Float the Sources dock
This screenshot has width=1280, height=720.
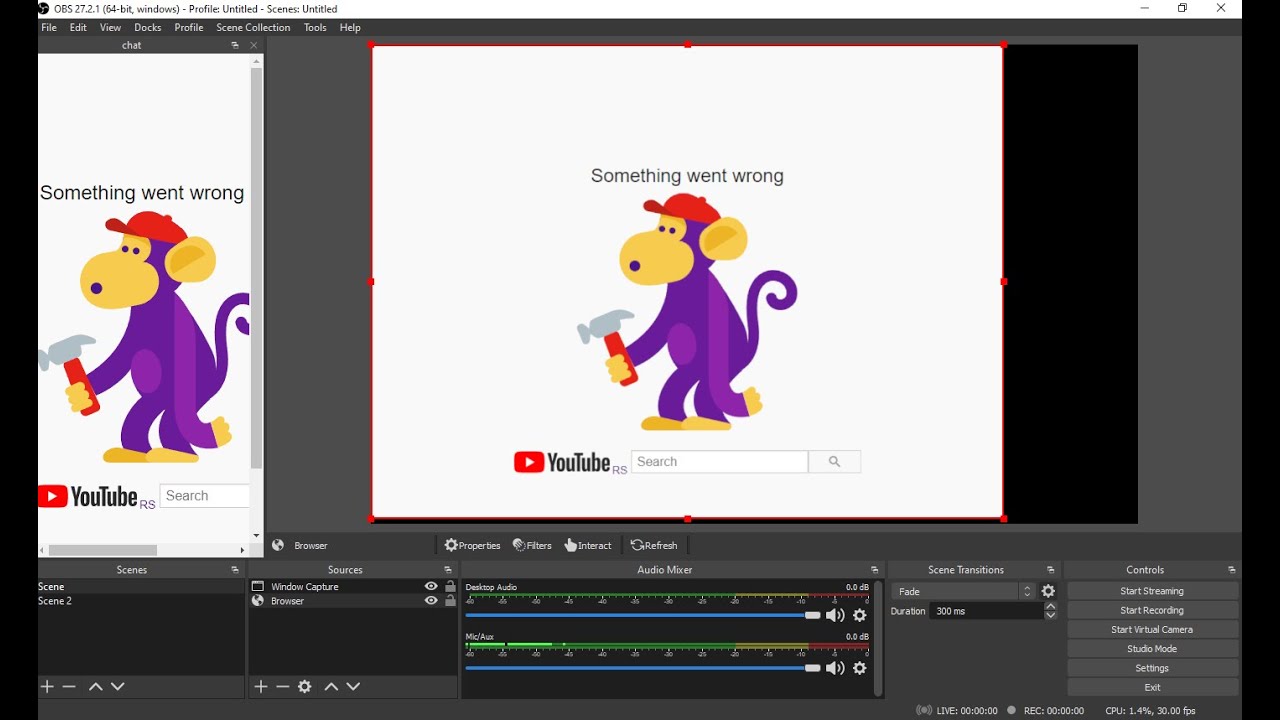click(448, 570)
